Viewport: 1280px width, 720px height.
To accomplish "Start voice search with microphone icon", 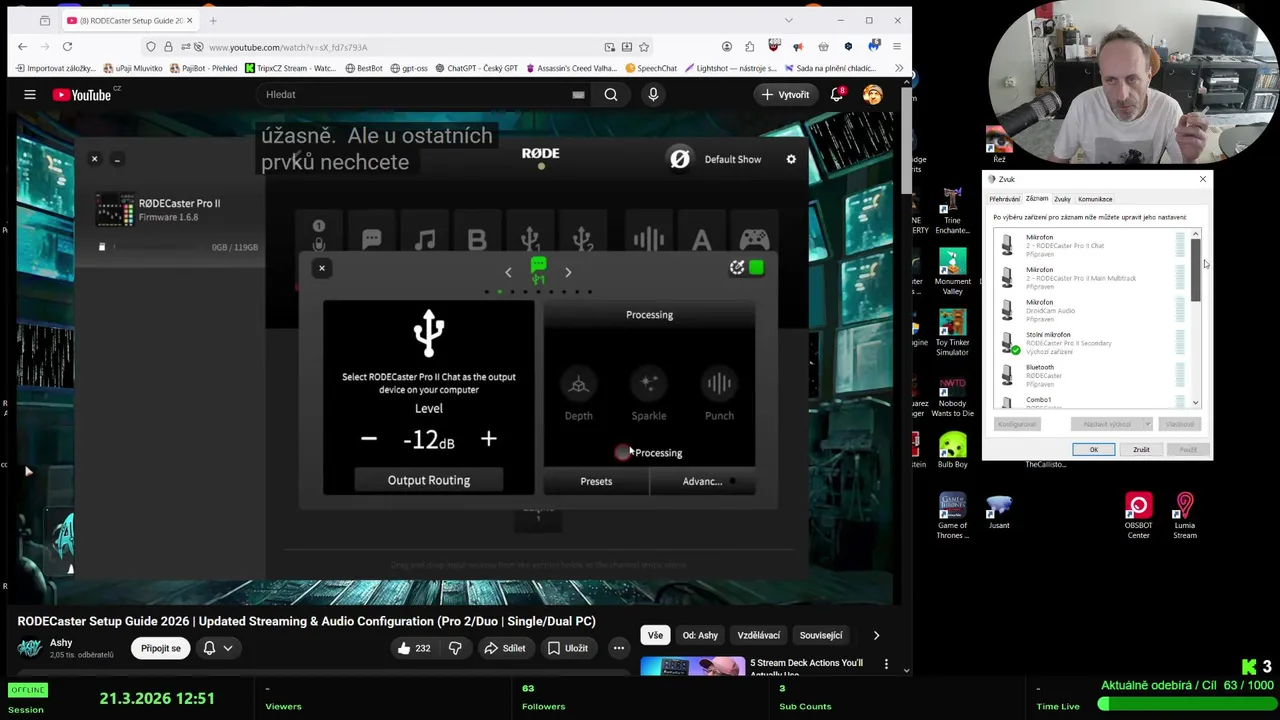I will pos(653,94).
